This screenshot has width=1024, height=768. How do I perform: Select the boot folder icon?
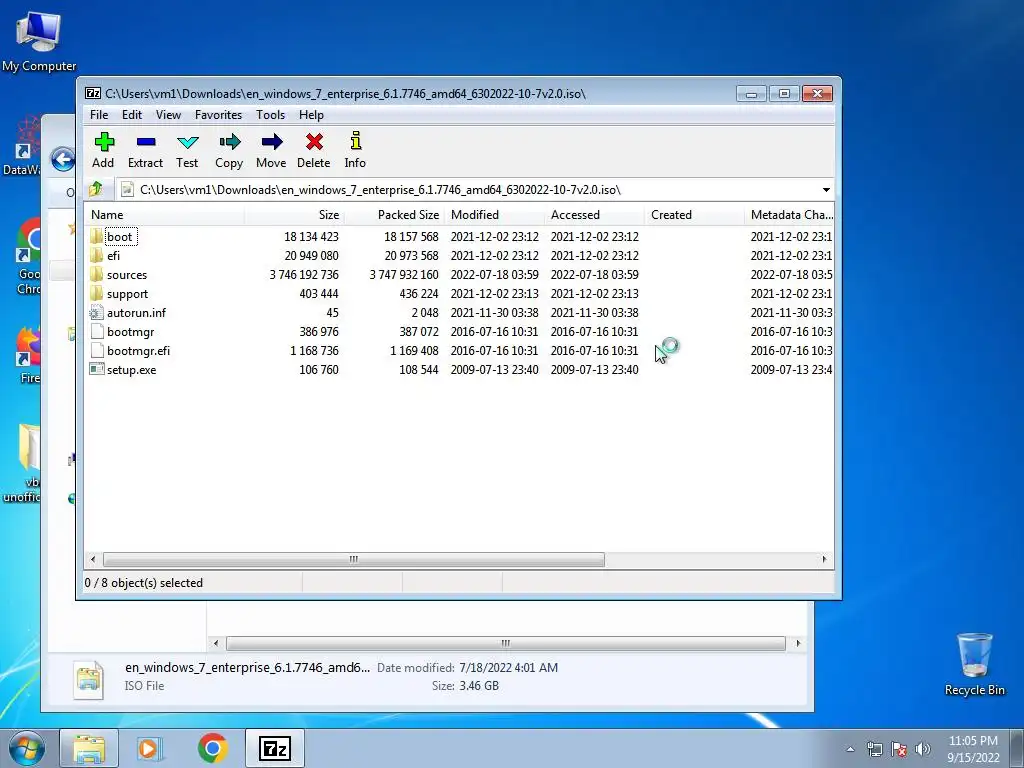97,236
